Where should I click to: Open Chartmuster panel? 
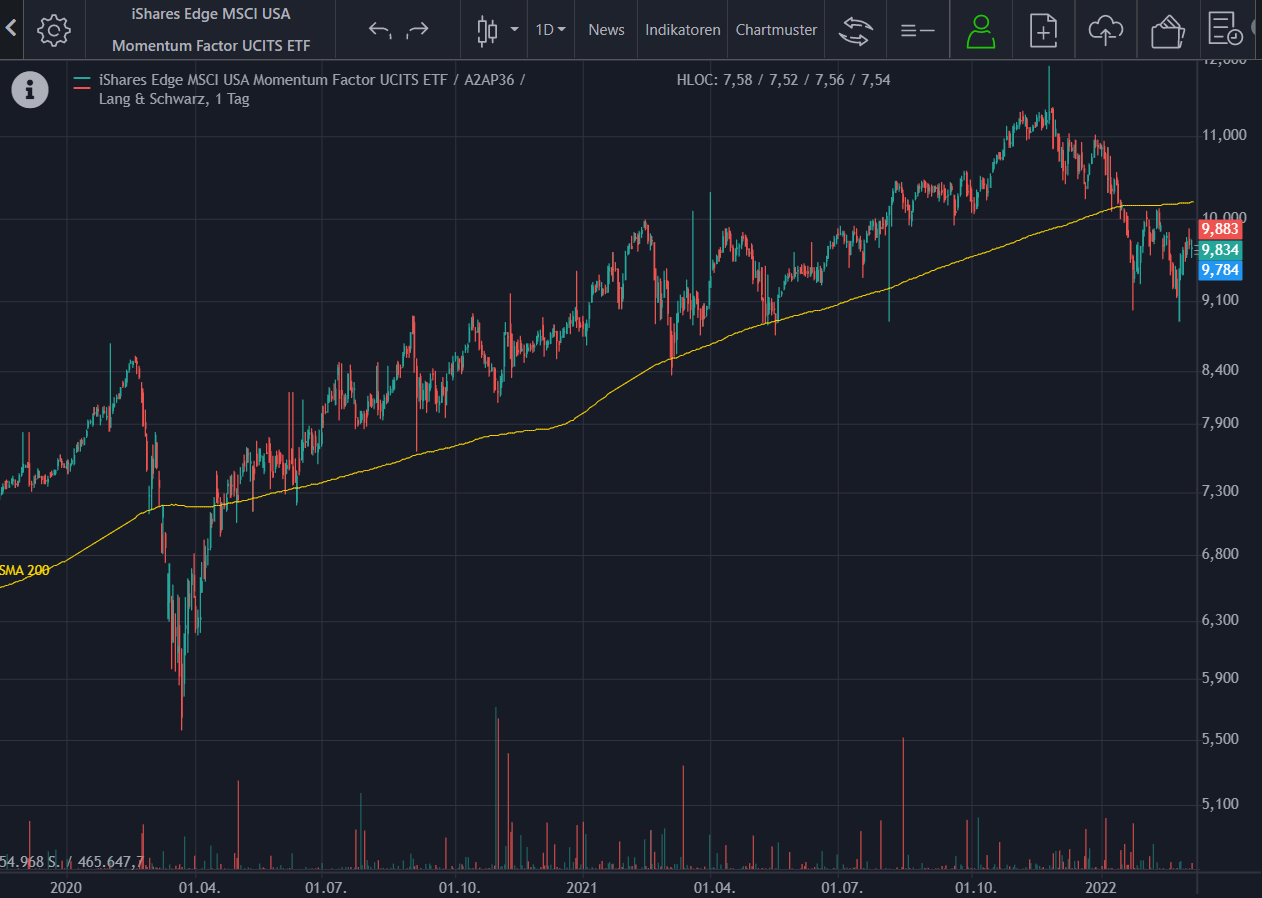click(776, 30)
